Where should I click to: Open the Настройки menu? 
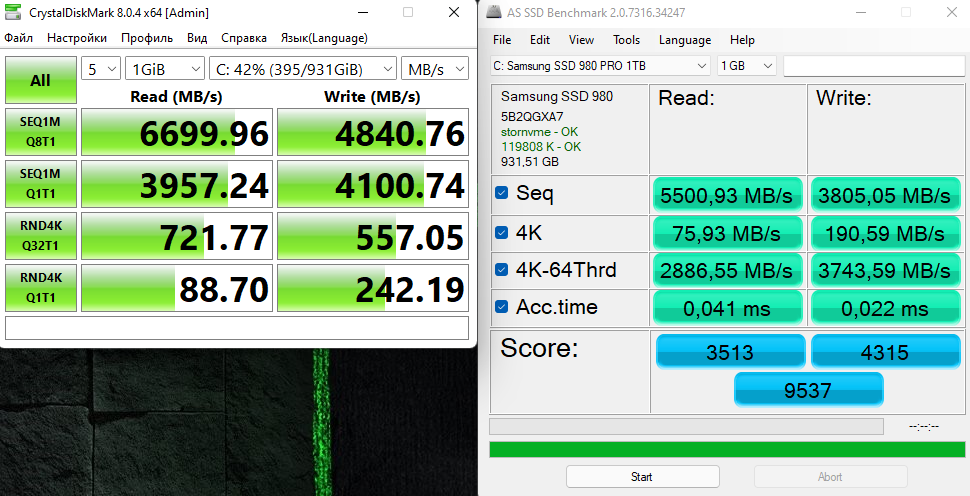pyautogui.click(x=77, y=38)
